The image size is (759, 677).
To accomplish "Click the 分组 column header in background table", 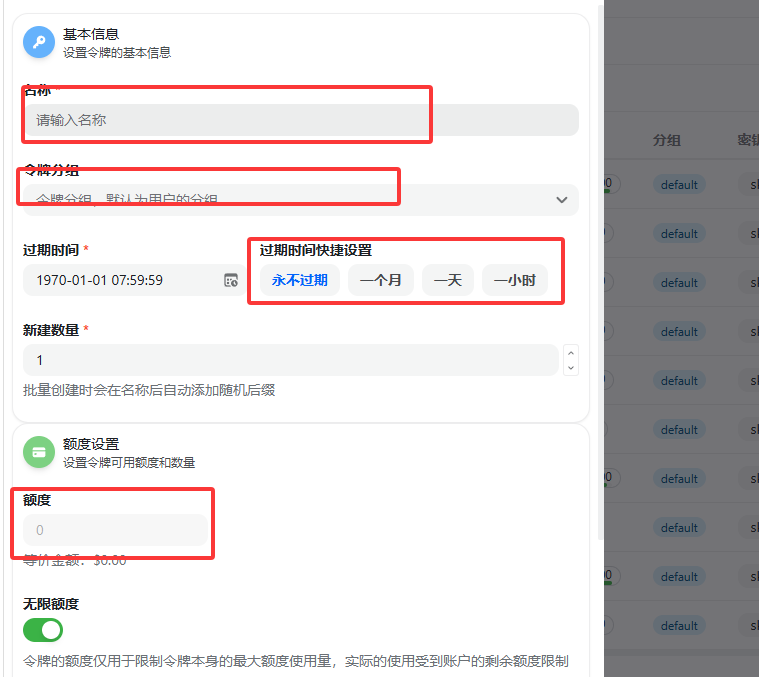I will click(x=667, y=140).
